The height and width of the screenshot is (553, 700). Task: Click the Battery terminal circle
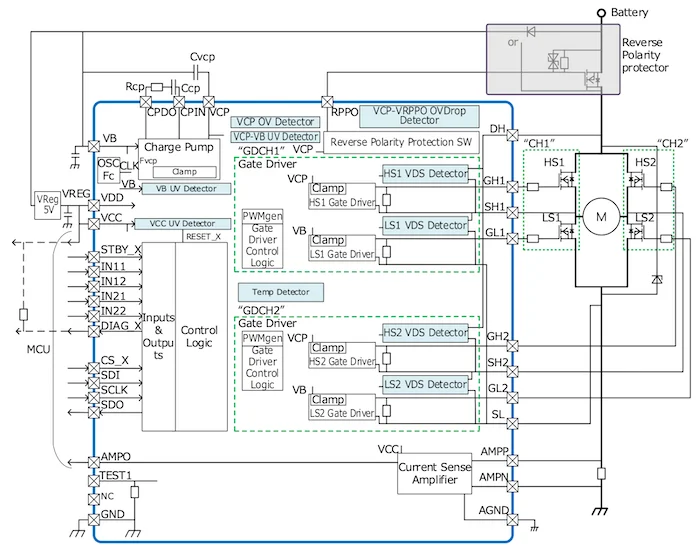[601, 13]
